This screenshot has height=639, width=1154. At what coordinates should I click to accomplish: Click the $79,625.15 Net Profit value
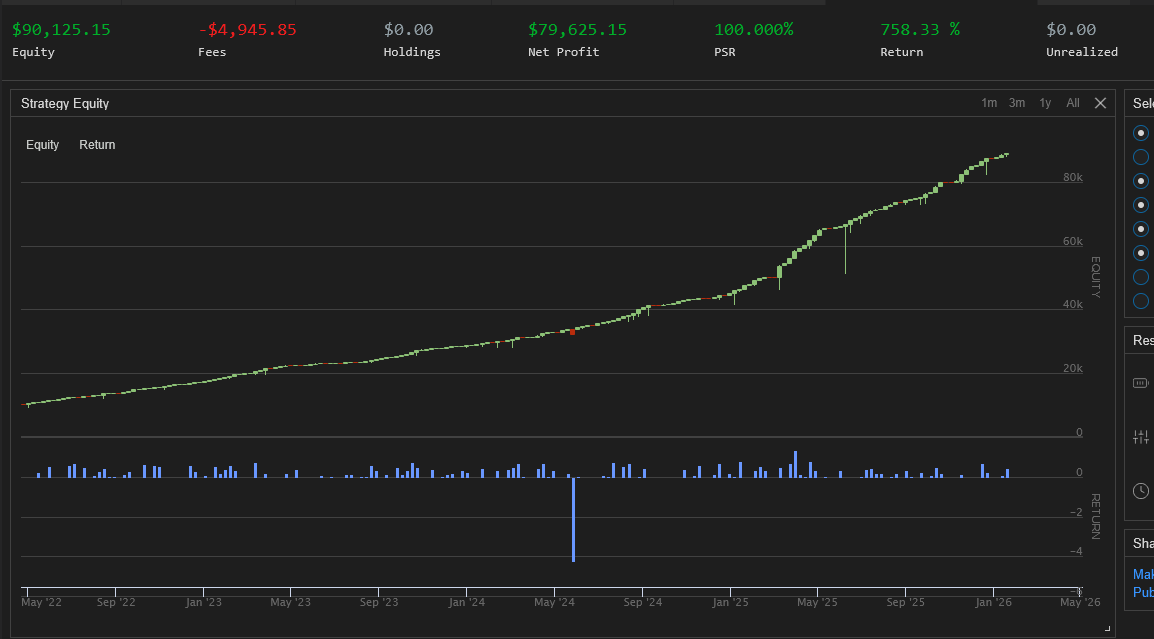pyautogui.click(x=578, y=29)
